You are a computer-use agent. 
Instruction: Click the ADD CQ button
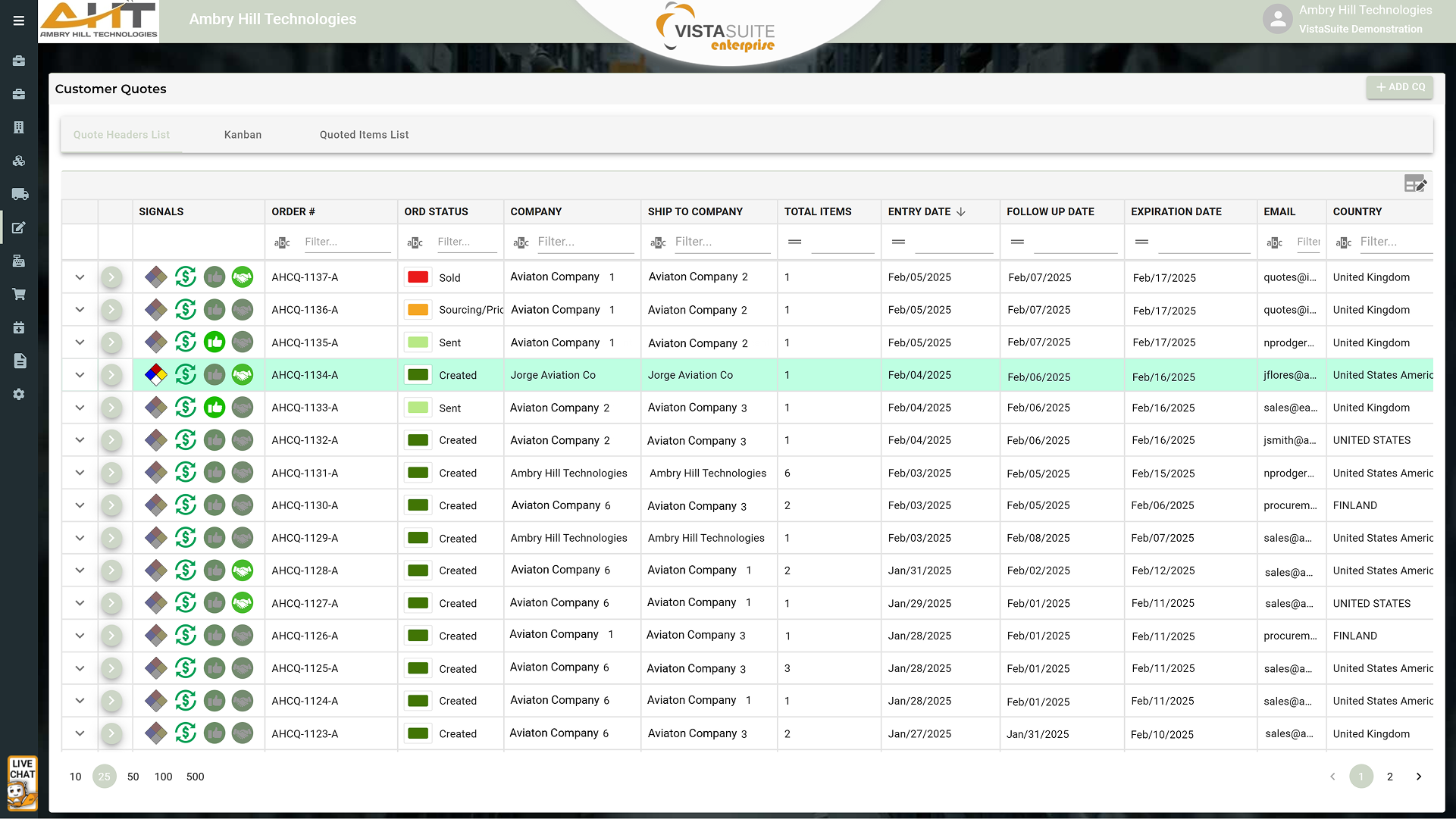tap(1400, 87)
